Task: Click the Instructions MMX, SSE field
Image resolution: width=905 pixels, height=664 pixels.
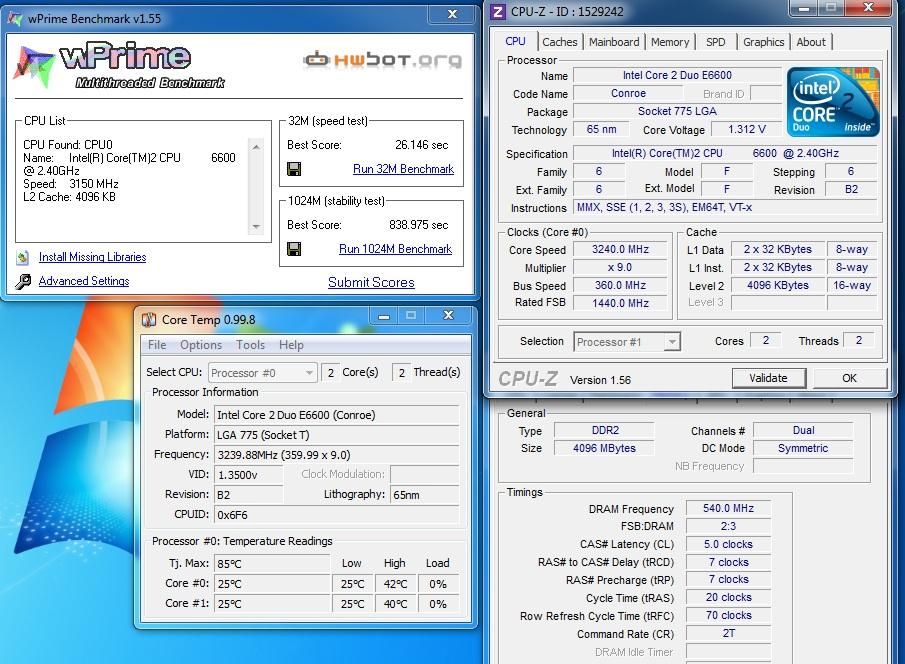Action: [725, 207]
